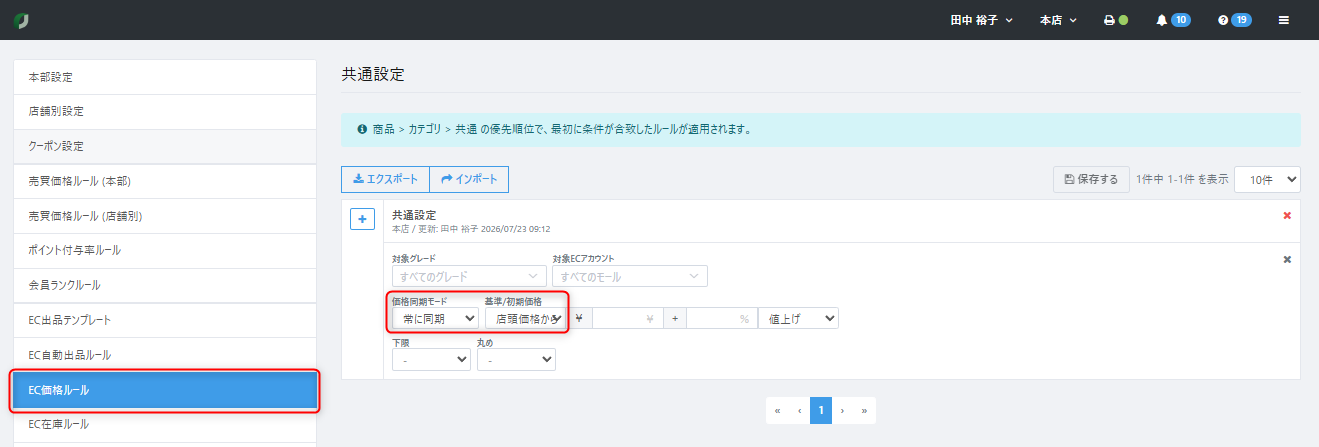Image resolution: width=1319 pixels, height=447 pixels.
Task: Click 本店 / 更新: 田中 裕子 timestamp text
Action: coord(471,229)
